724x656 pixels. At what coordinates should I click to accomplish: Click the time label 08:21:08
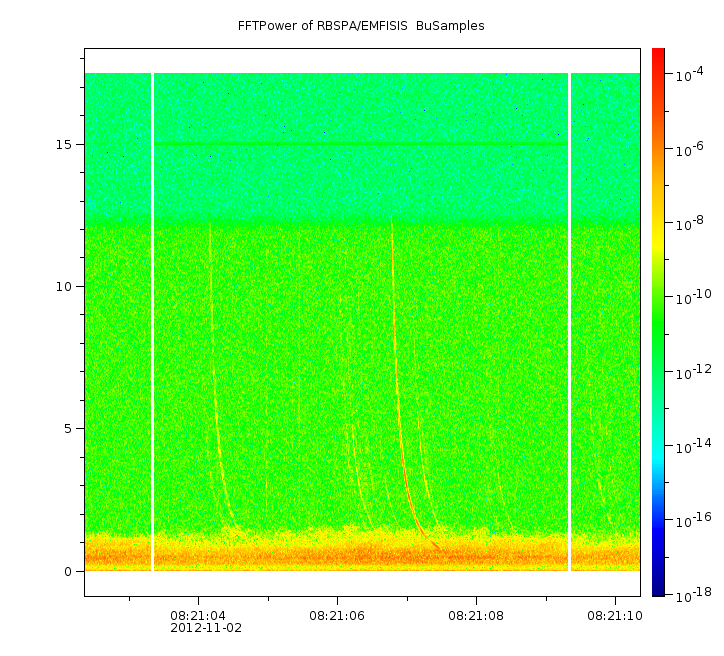click(x=476, y=615)
